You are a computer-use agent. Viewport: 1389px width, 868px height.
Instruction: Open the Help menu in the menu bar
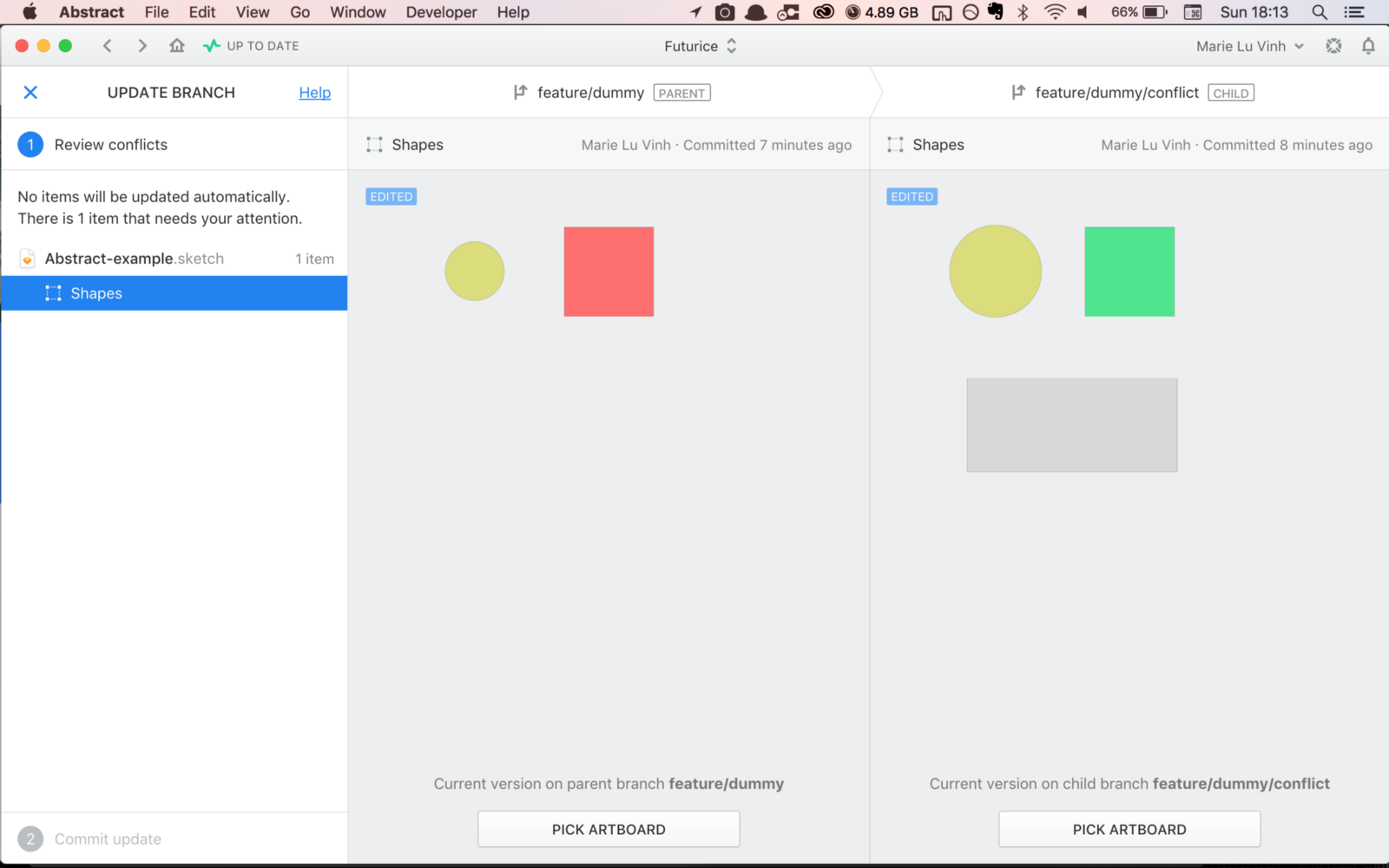coord(513,12)
